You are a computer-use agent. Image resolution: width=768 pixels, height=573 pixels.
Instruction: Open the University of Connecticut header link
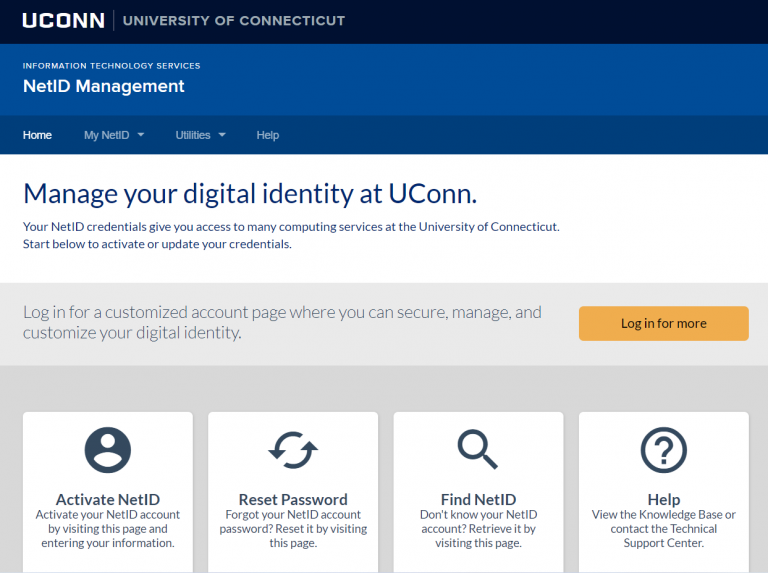click(x=234, y=20)
